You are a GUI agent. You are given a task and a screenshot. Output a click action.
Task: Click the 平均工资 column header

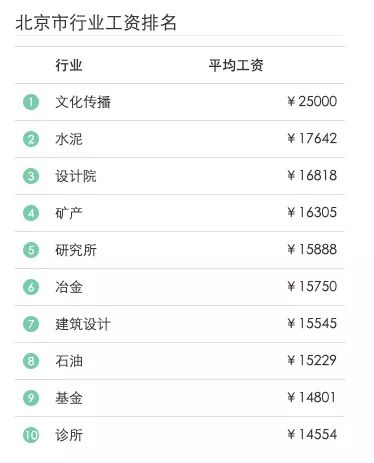click(x=236, y=65)
